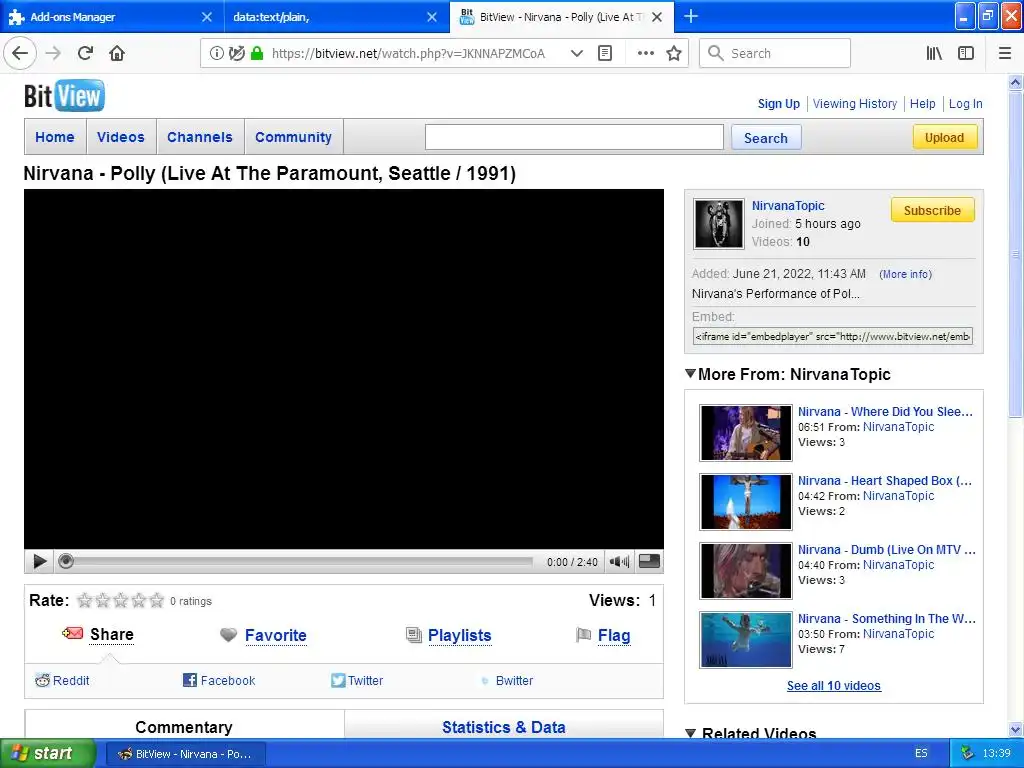Click the BitView logo

click(64, 96)
